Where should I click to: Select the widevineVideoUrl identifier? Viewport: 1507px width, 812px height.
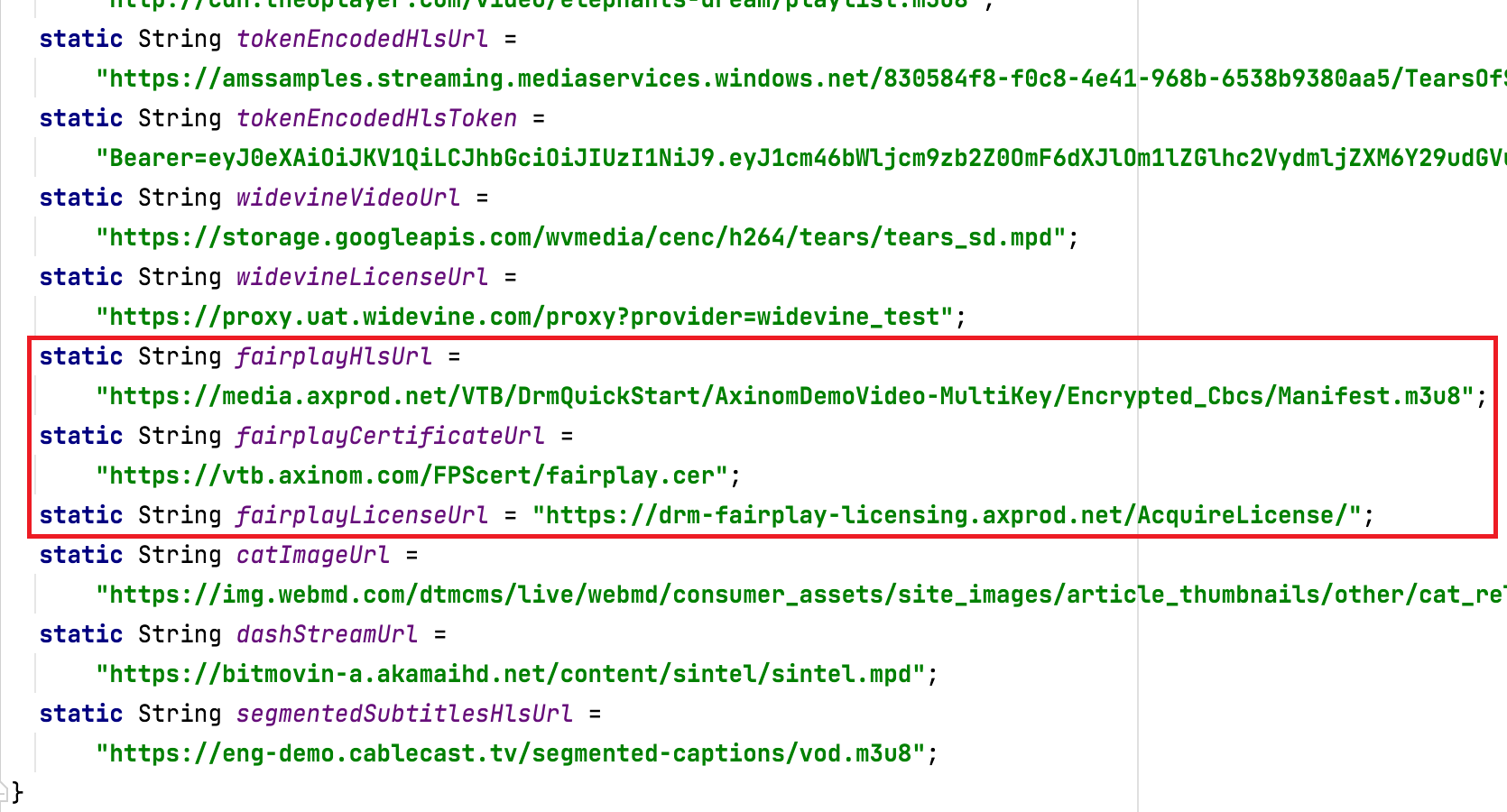coord(347,197)
